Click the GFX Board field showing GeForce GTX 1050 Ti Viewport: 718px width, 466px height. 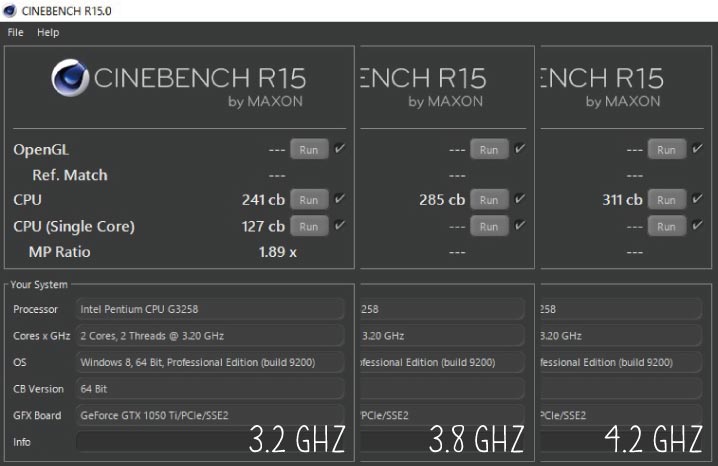tap(210, 415)
